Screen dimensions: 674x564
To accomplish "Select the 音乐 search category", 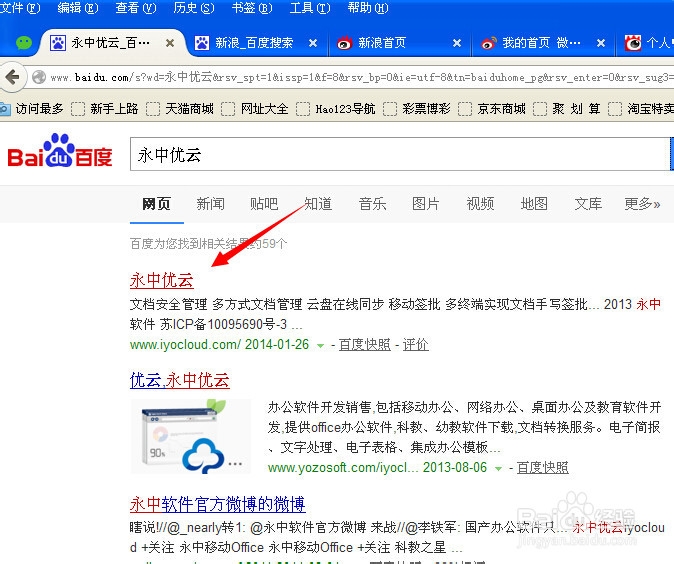I will point(372,204).
